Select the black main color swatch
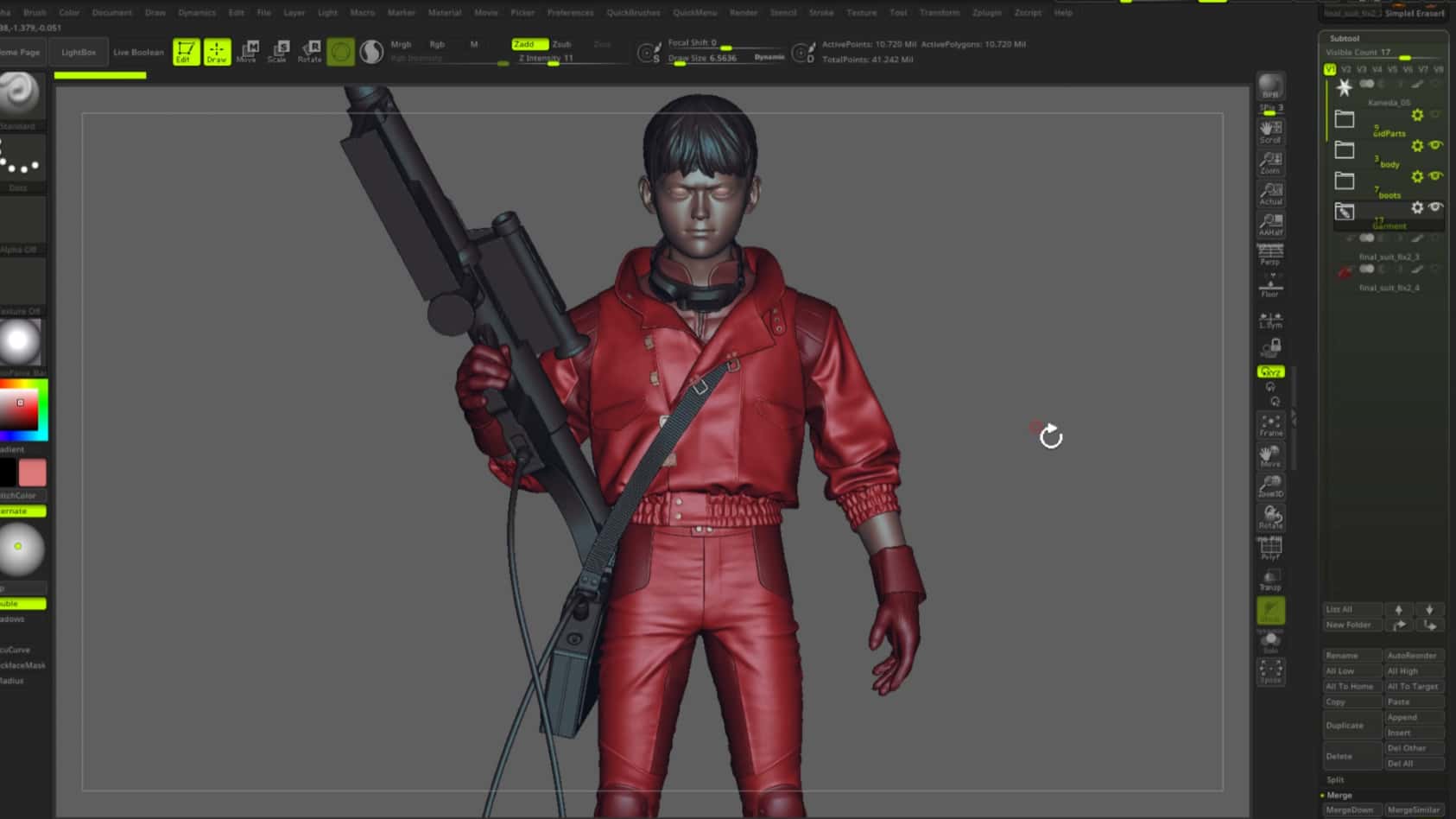 (8, 473)
